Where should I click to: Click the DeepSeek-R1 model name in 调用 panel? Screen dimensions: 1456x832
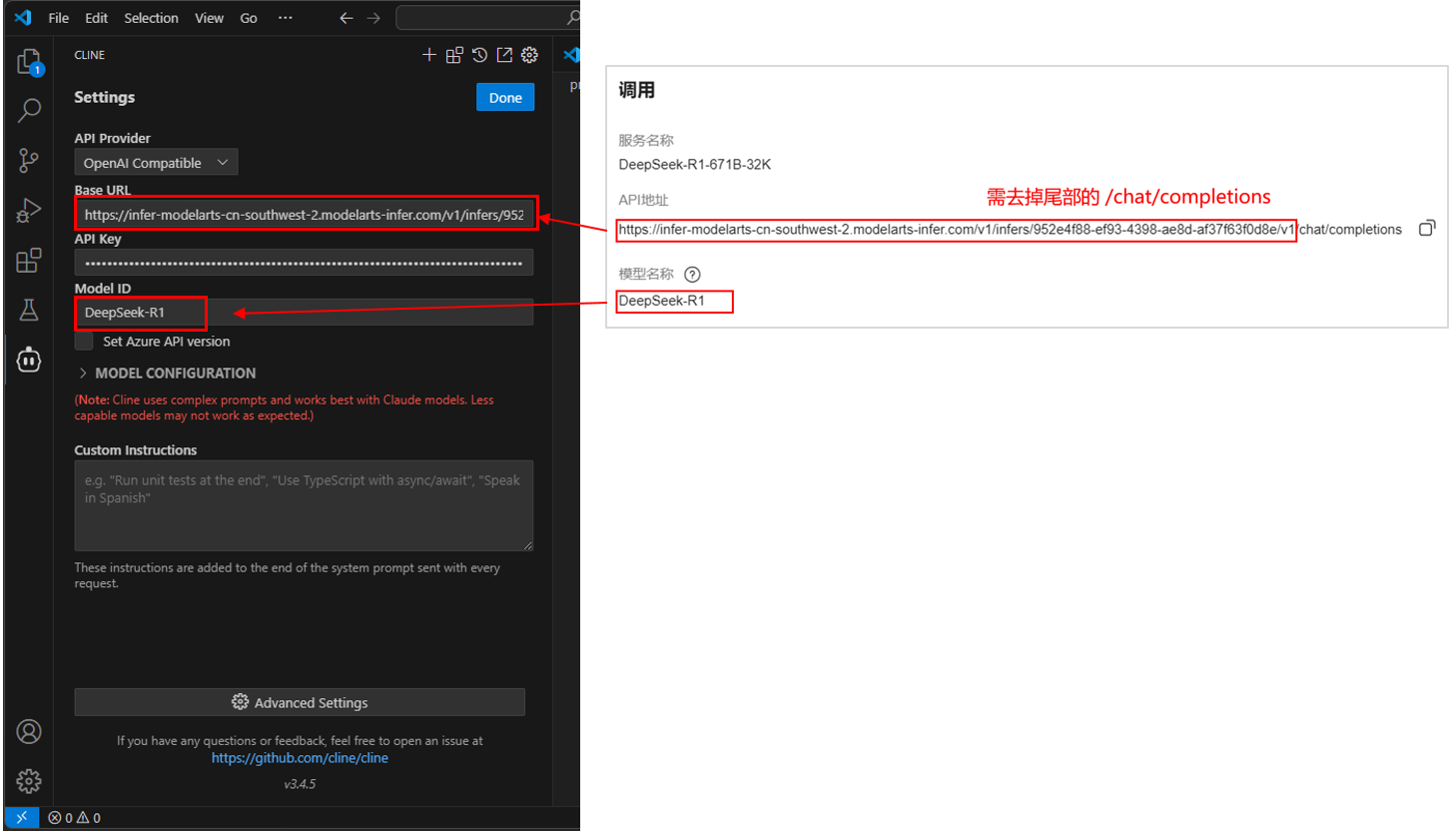(x=662, y=301)
